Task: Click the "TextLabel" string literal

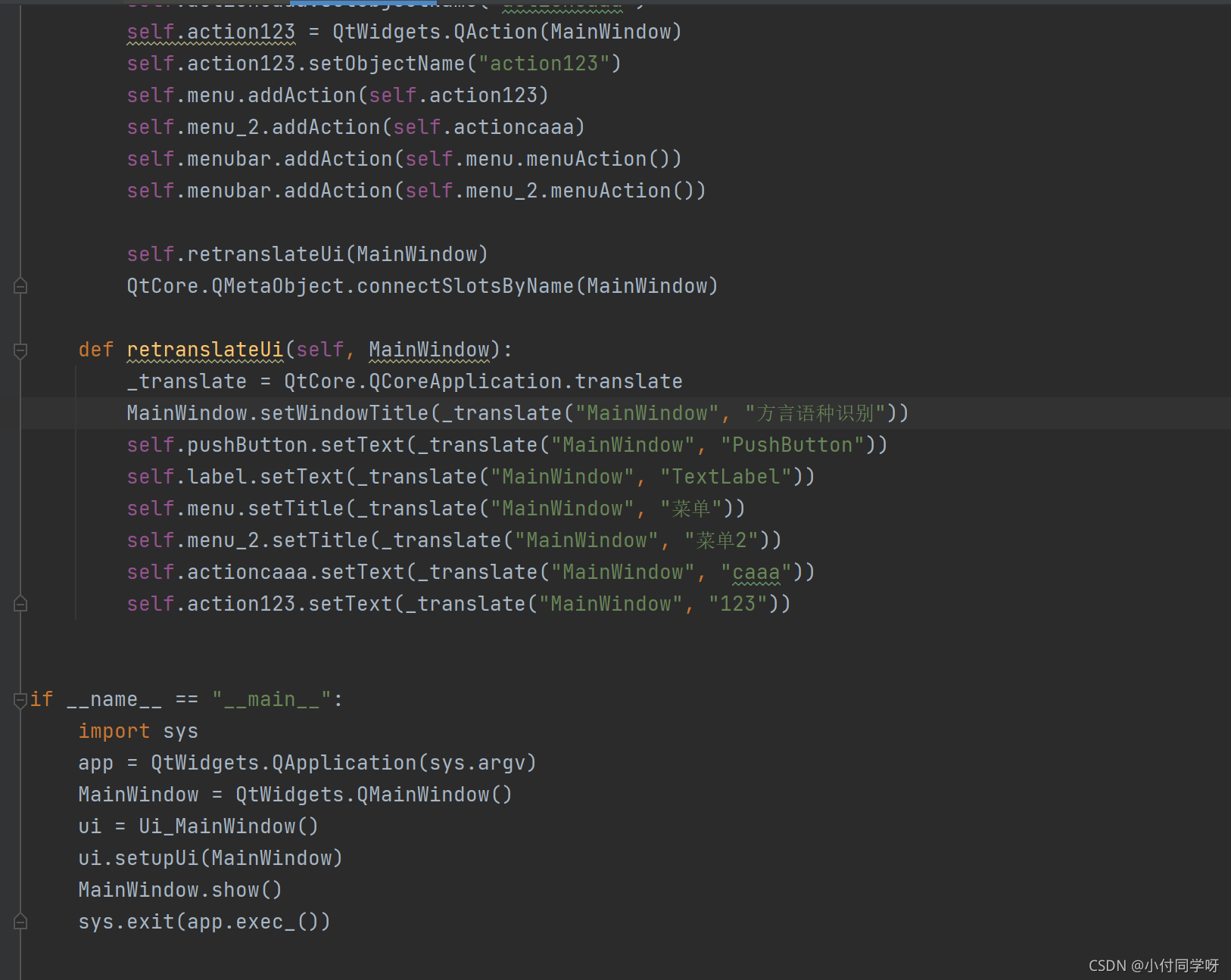Action: point(725,477)
